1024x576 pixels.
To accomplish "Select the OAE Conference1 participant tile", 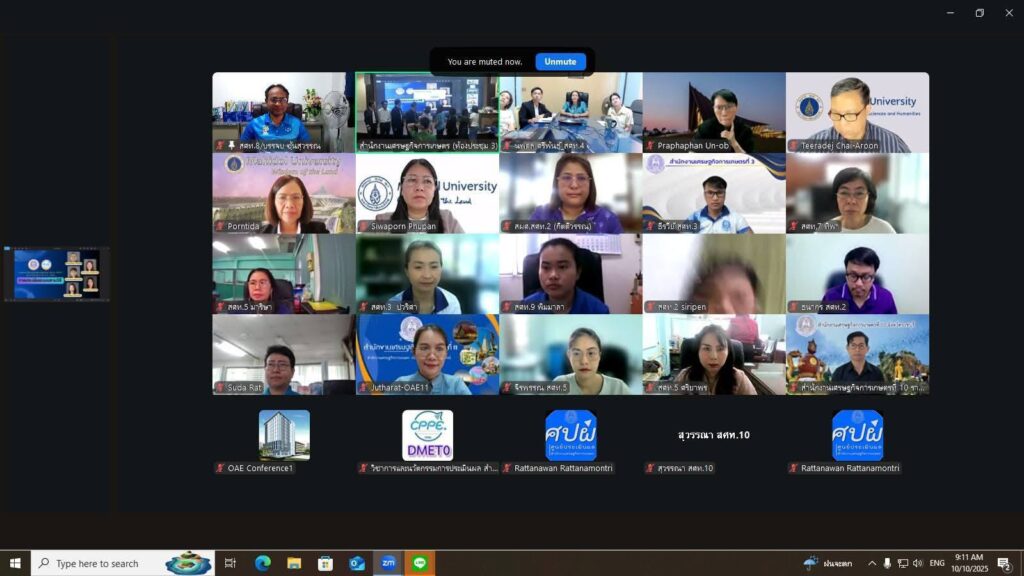I will click(284, 436).
